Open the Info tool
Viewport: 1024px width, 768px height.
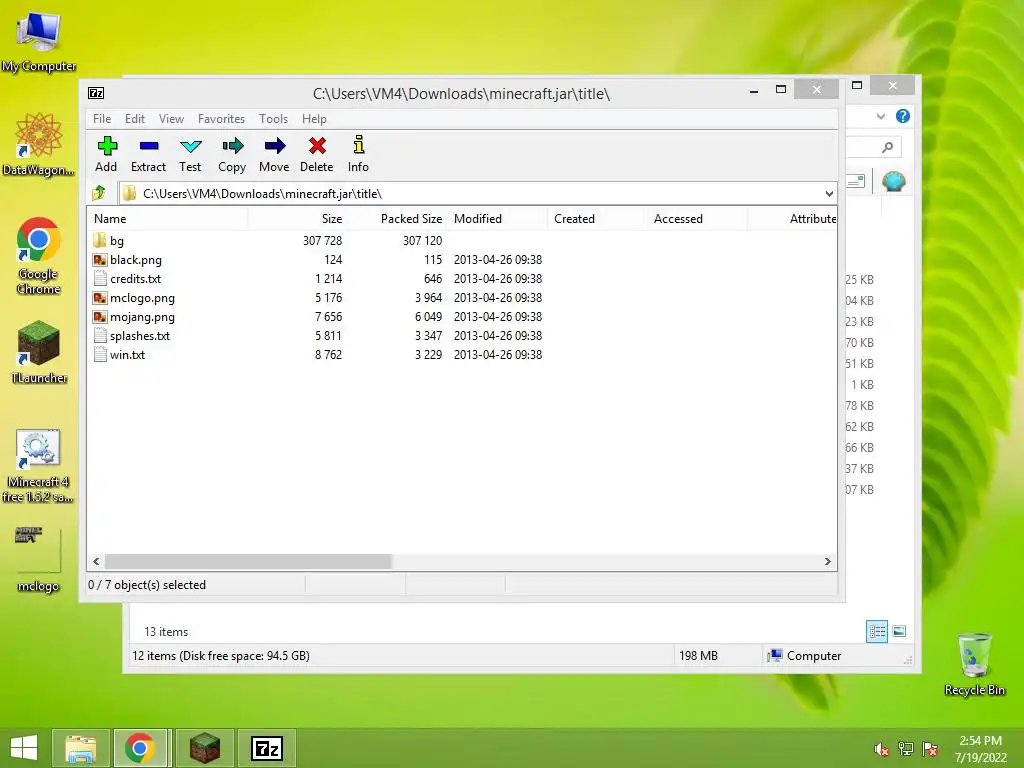point(358,154)
